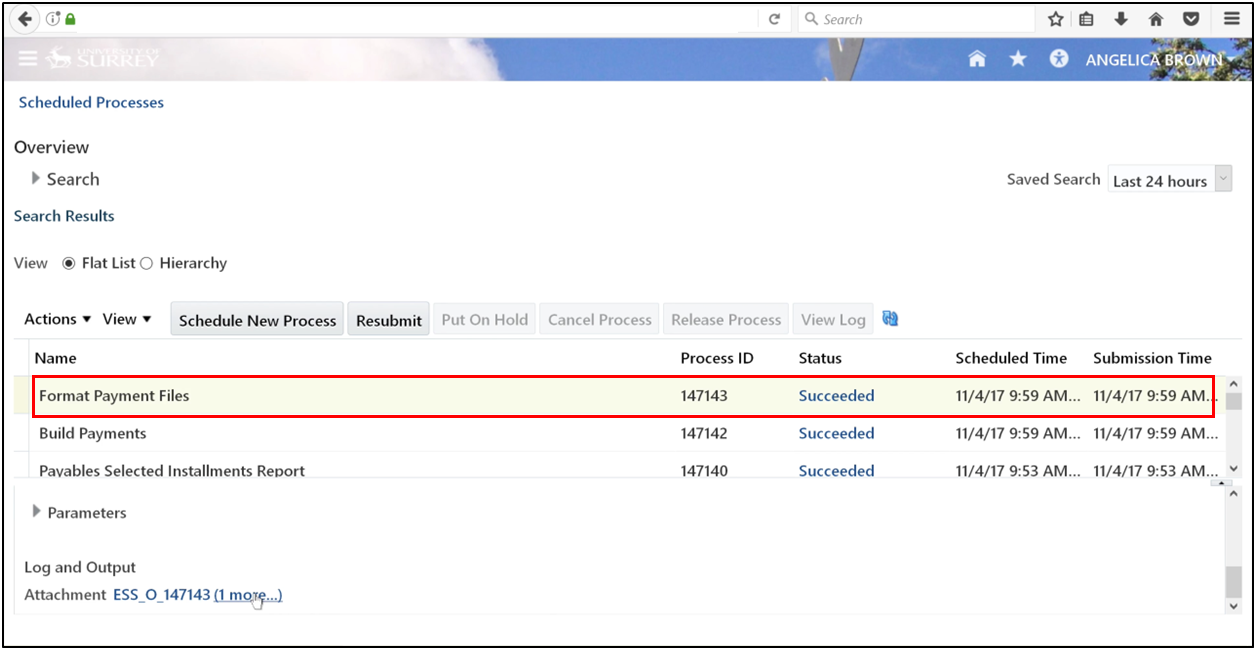Select the Flat List radio button
Screen dimensions: 1256x648
coord(68,263)
